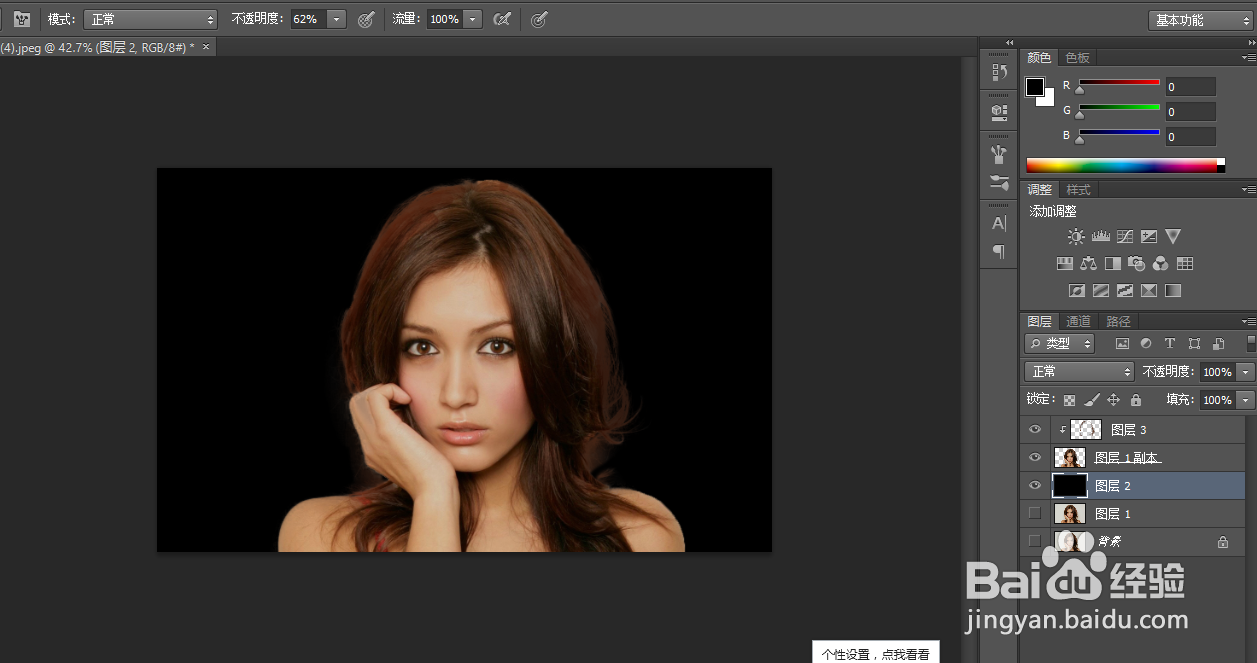Open the 调整 panel flyout menu
Viewport: 1257px width, 663px height.
coord(1248,189)
